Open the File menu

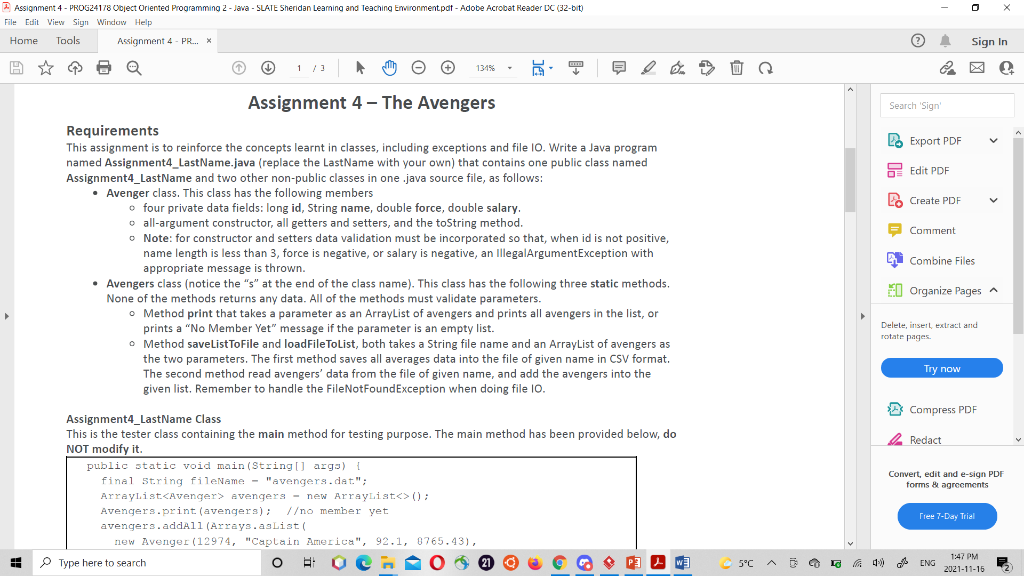click(10, 22)
